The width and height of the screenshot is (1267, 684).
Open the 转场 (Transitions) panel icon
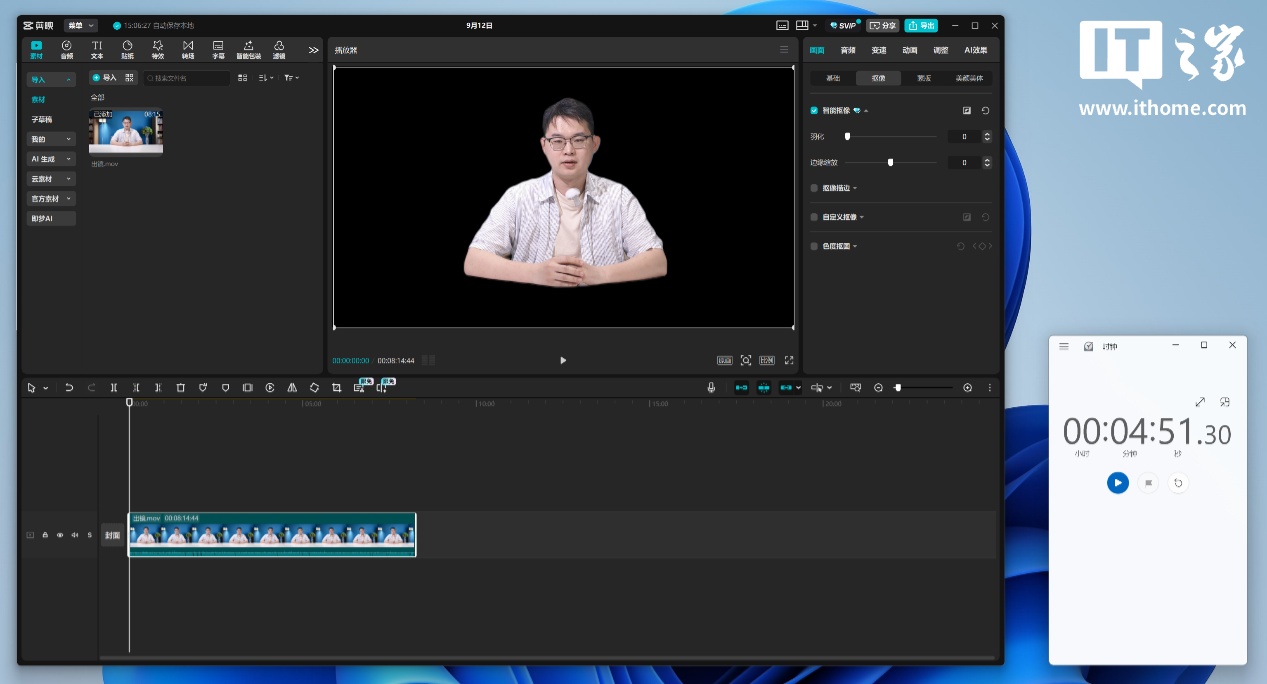pyautogui.click(x=188, y=49)
